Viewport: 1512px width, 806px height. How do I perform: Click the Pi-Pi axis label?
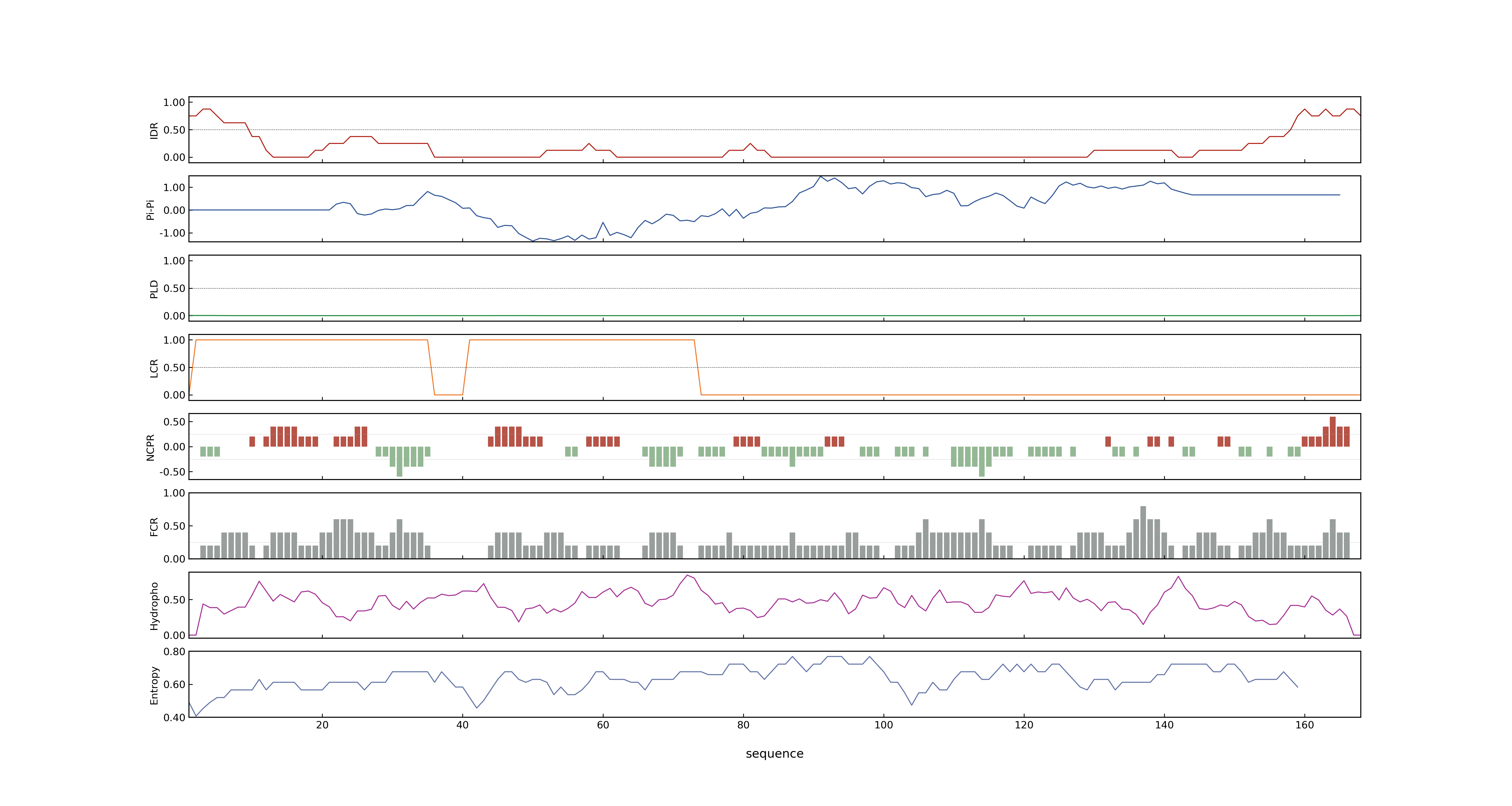tap(150, 209)
